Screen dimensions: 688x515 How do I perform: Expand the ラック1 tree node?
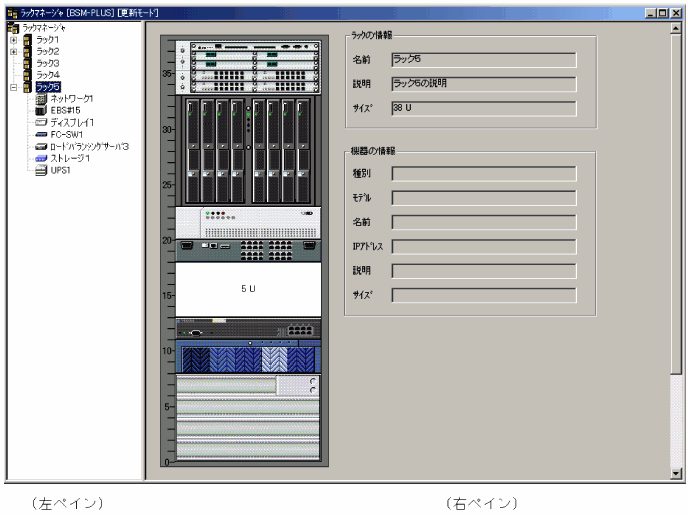coord(13,39)
